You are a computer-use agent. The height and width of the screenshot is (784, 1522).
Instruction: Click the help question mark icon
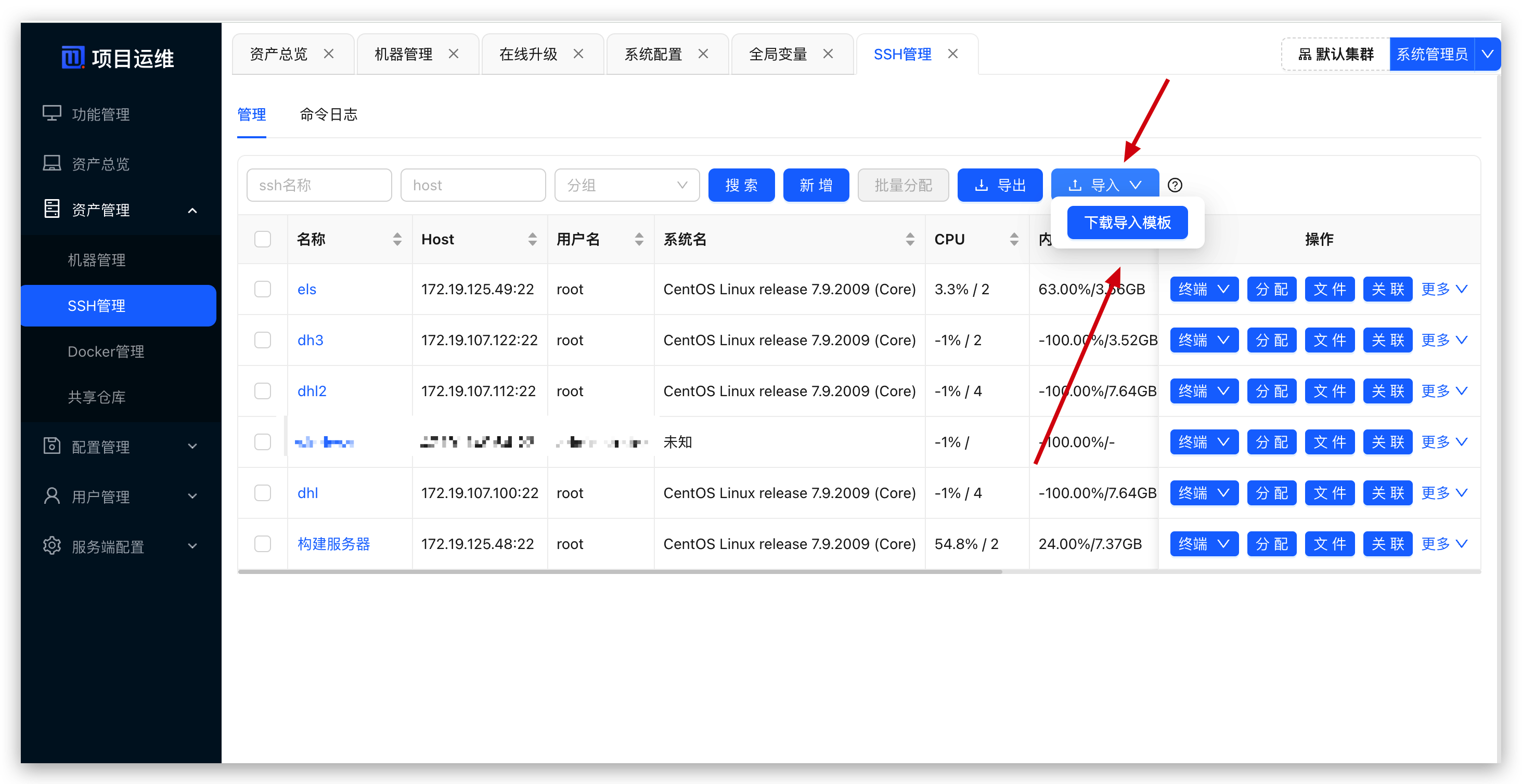coord(1175,186)
